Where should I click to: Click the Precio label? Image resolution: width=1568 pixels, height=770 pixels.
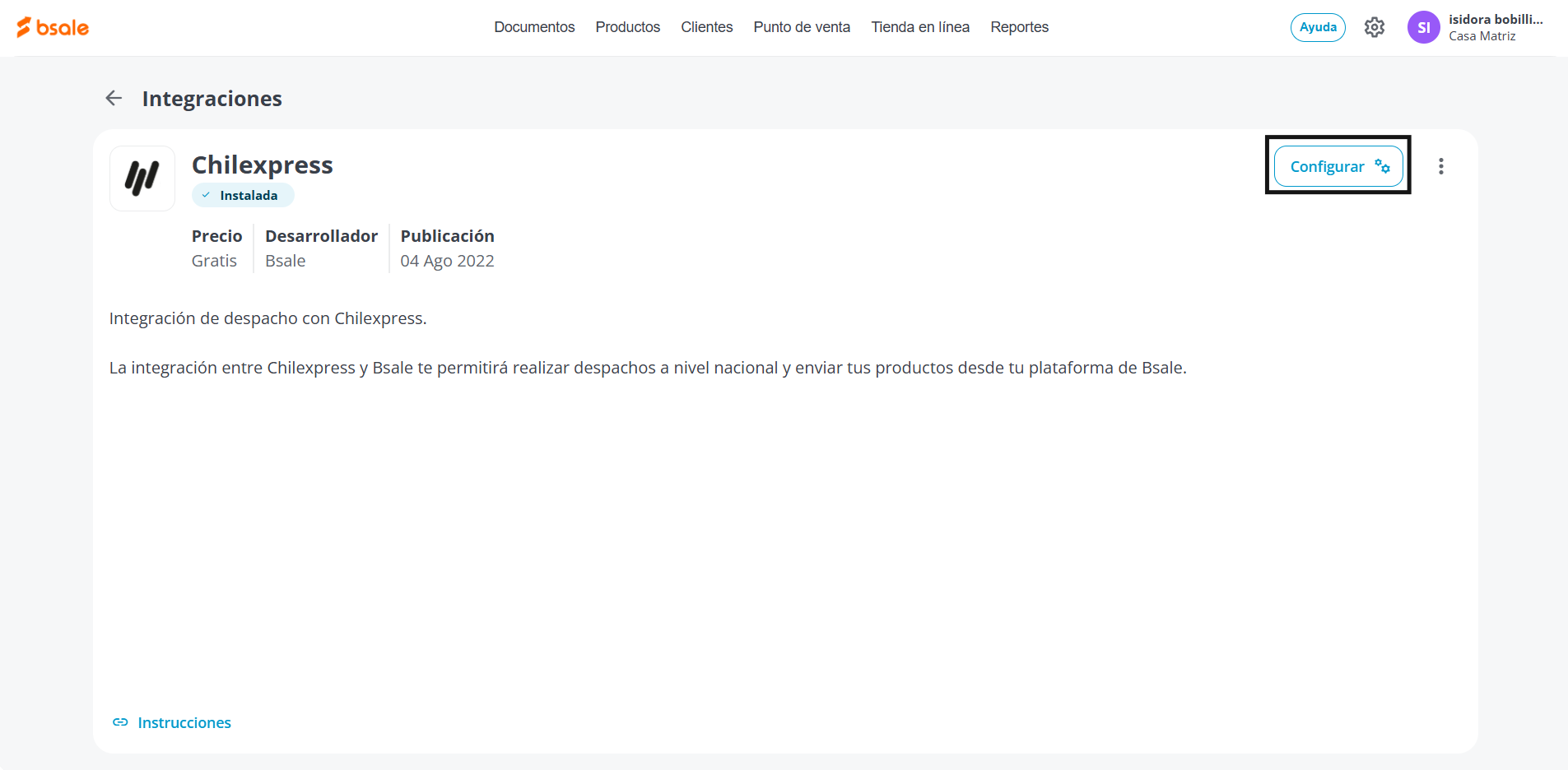pyautogui.click(x=217, y=236)
